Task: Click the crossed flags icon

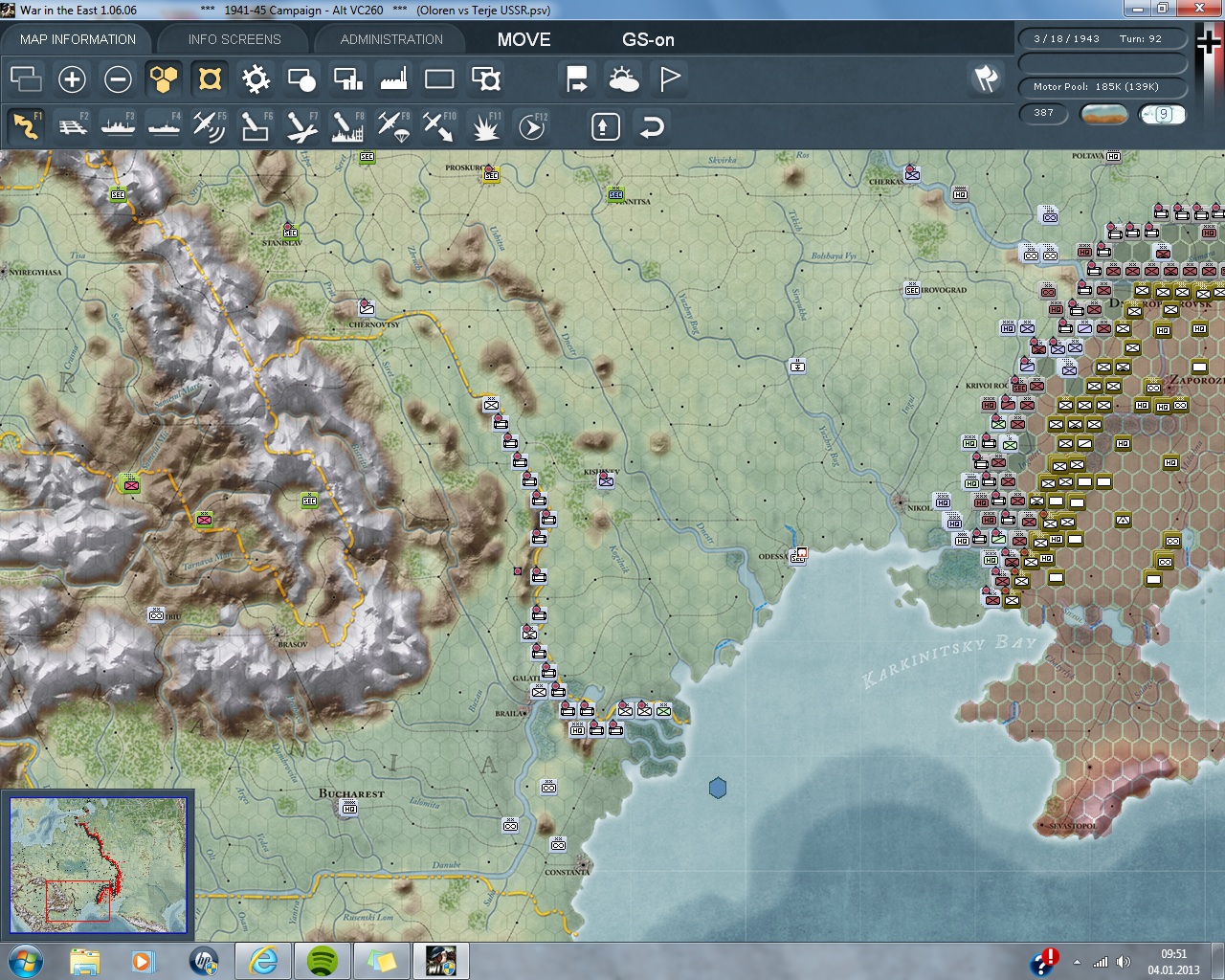Action: pyautogui.click(x=986, y=78)
